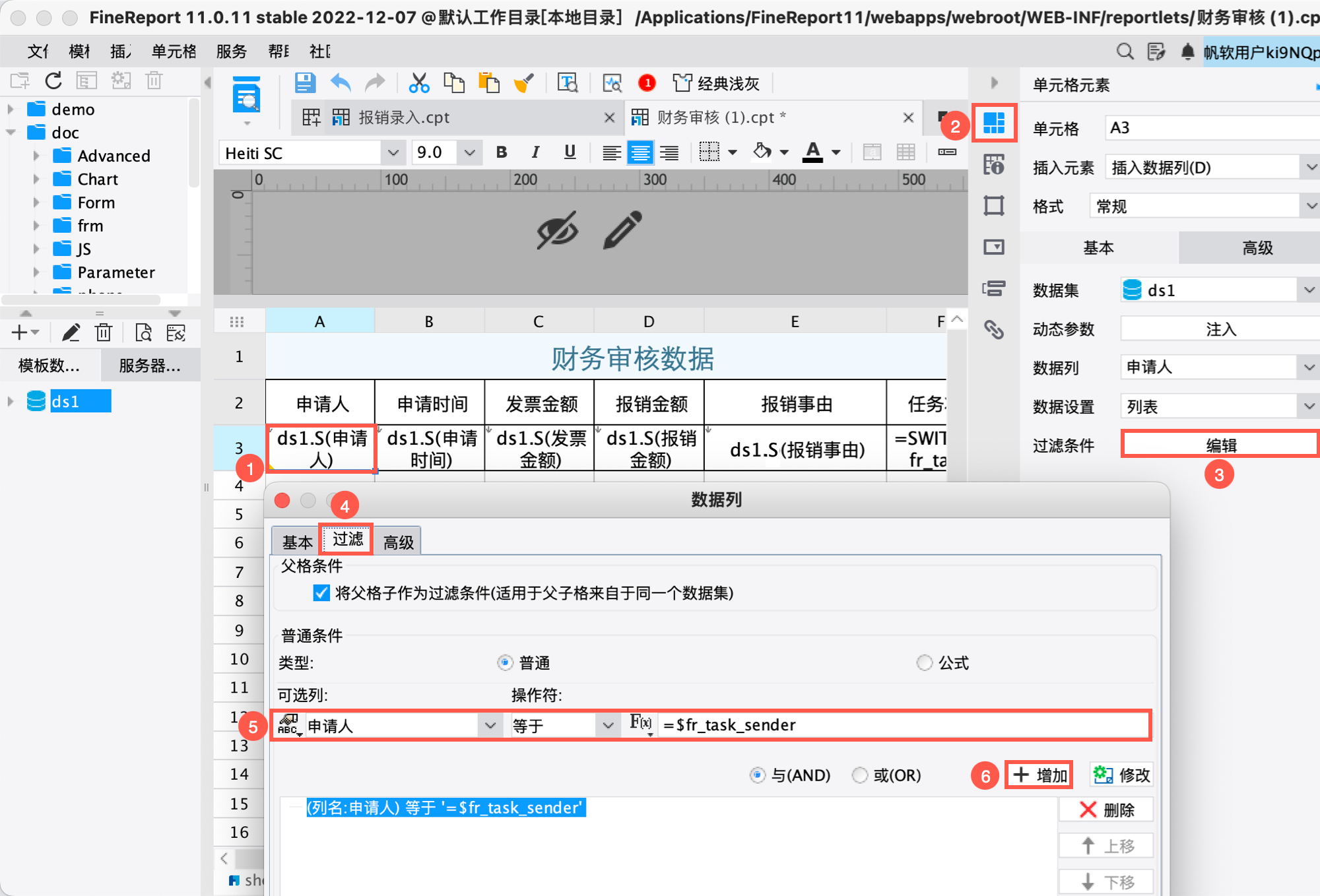The height and width of the screenshot is (896, 1320).
Task: Click the Save icon in toolbar
Action: 304,83
